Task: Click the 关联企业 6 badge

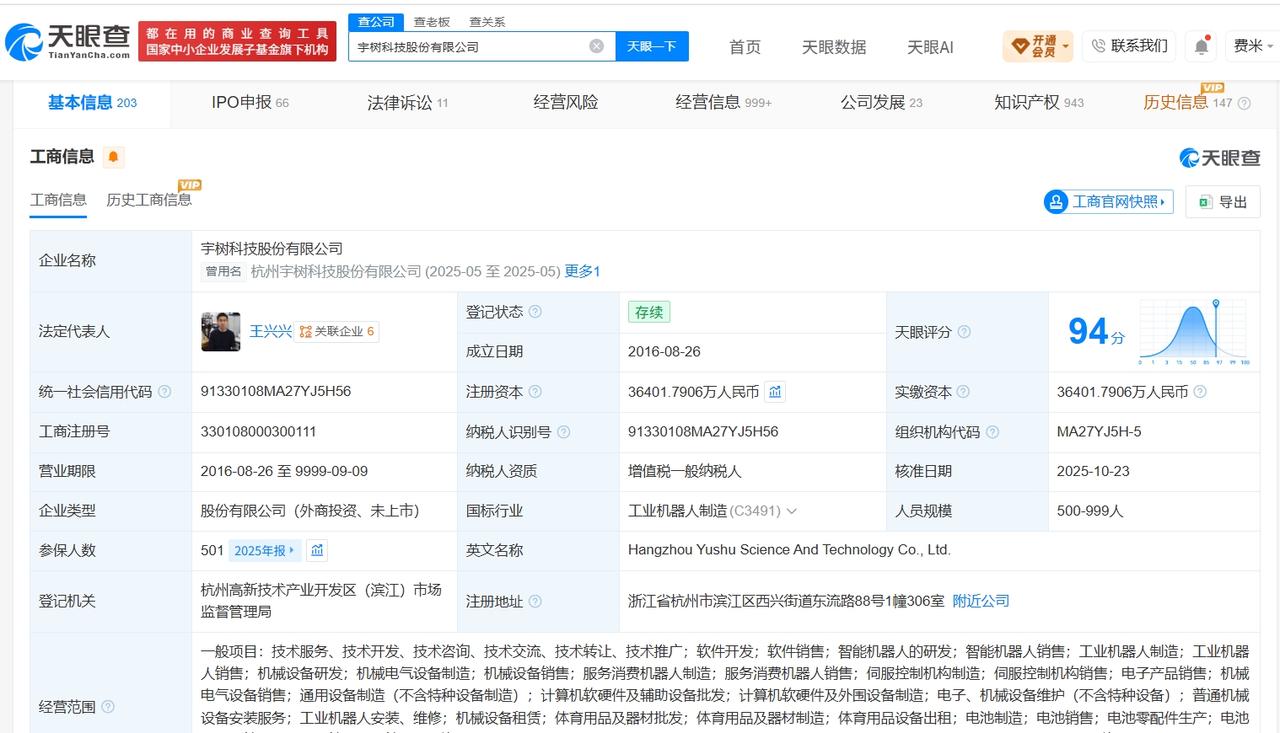Action: tap(337, 332)
